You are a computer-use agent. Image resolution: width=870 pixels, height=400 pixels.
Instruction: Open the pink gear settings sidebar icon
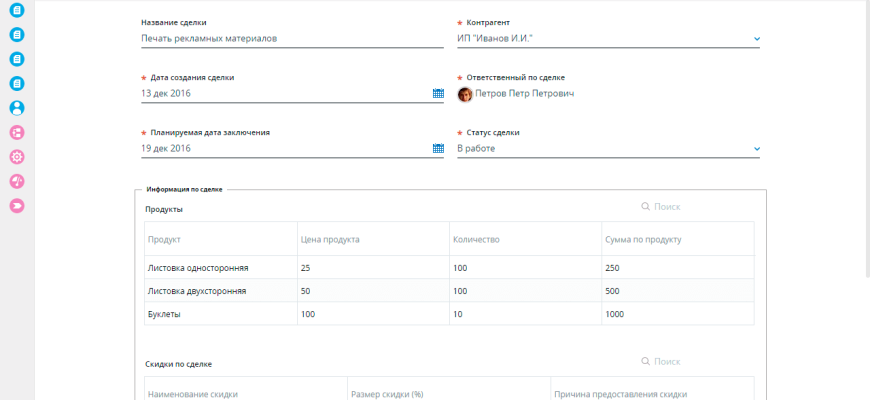[17, 157]
